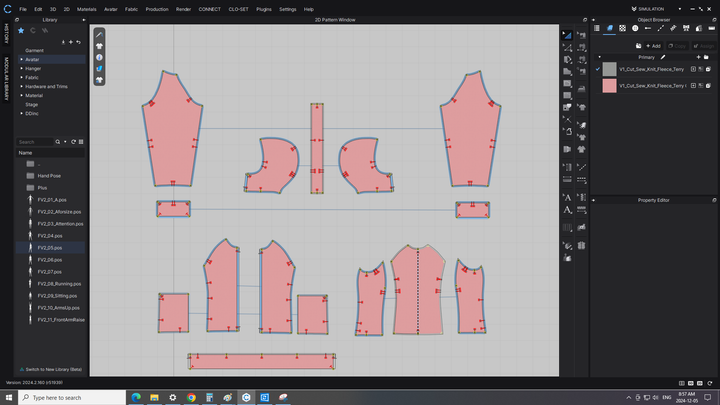Expand the Hanger folder in Library
Image resolution: width=720 pixels, height=405 pixels.
22,68
